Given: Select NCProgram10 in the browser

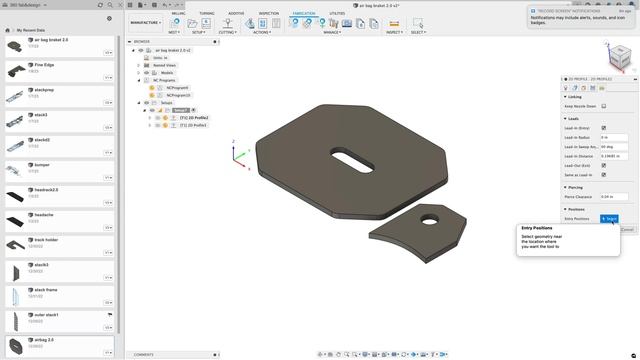Looking at the screenshot, I should [x=178, y=96].
